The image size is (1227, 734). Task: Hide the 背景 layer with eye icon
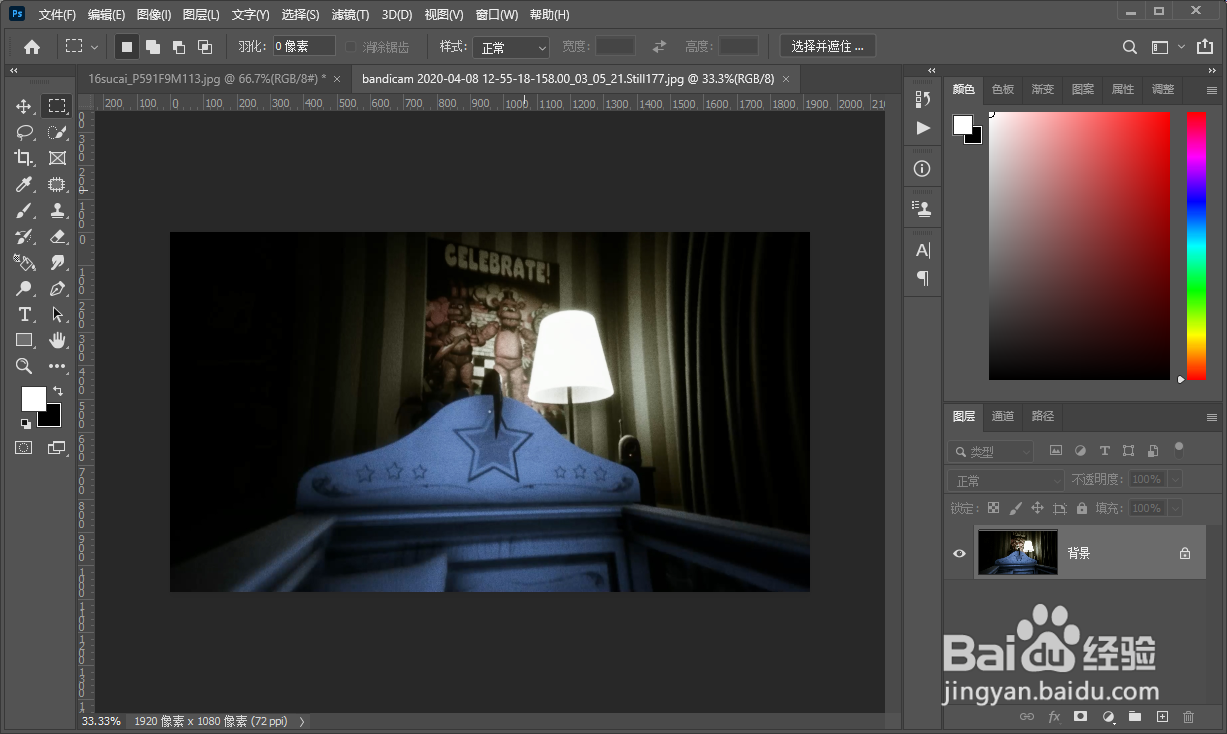pyautogui.click(x=960, y=553)
